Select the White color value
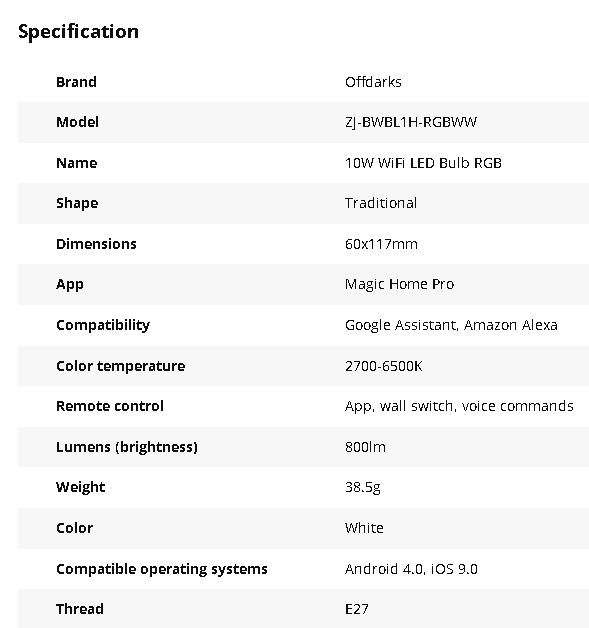The image size is (589, 628). coord(364,528)
